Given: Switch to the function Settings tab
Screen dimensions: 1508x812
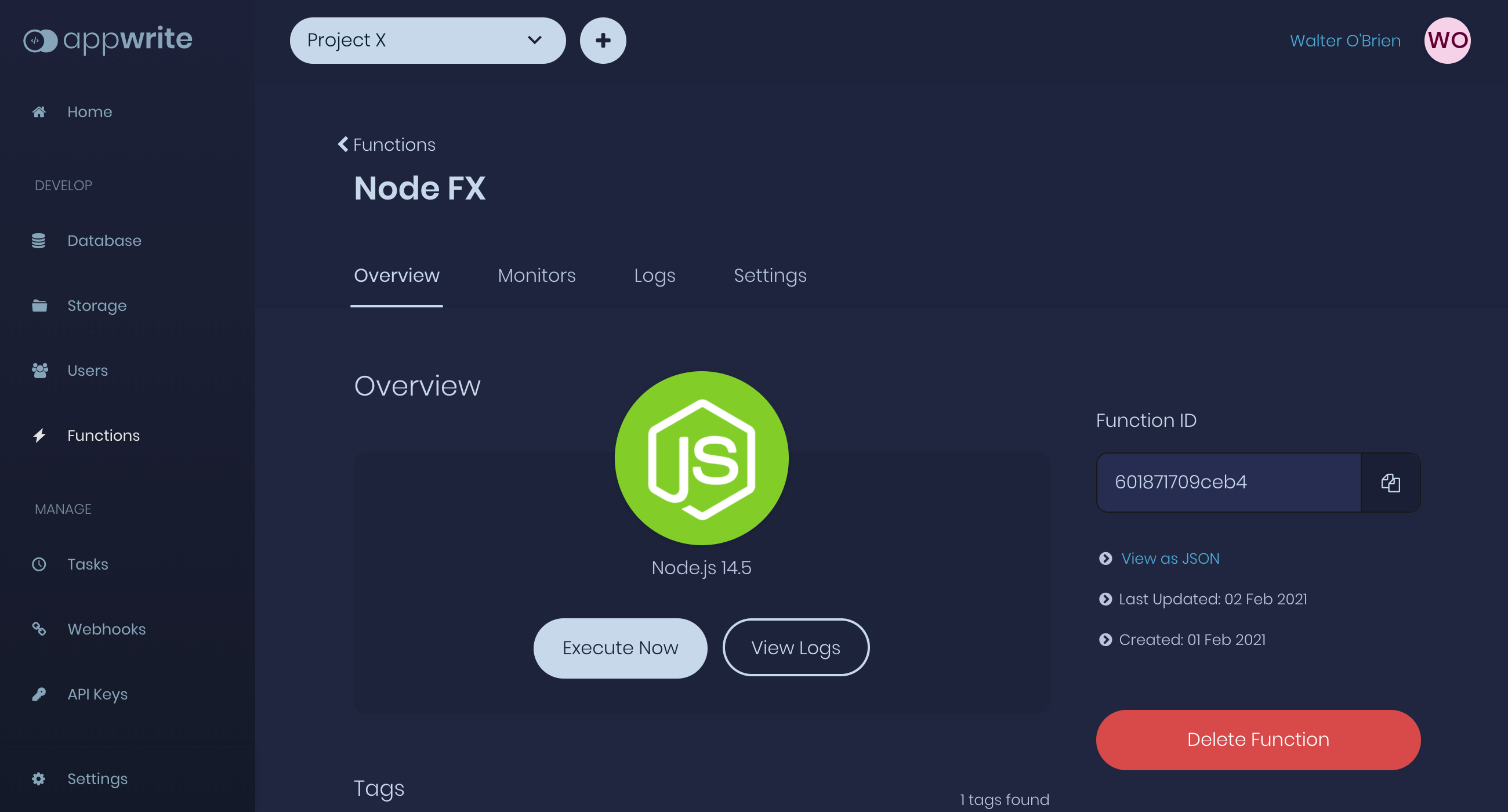Looking at the screenshot, I should (770, 275).
